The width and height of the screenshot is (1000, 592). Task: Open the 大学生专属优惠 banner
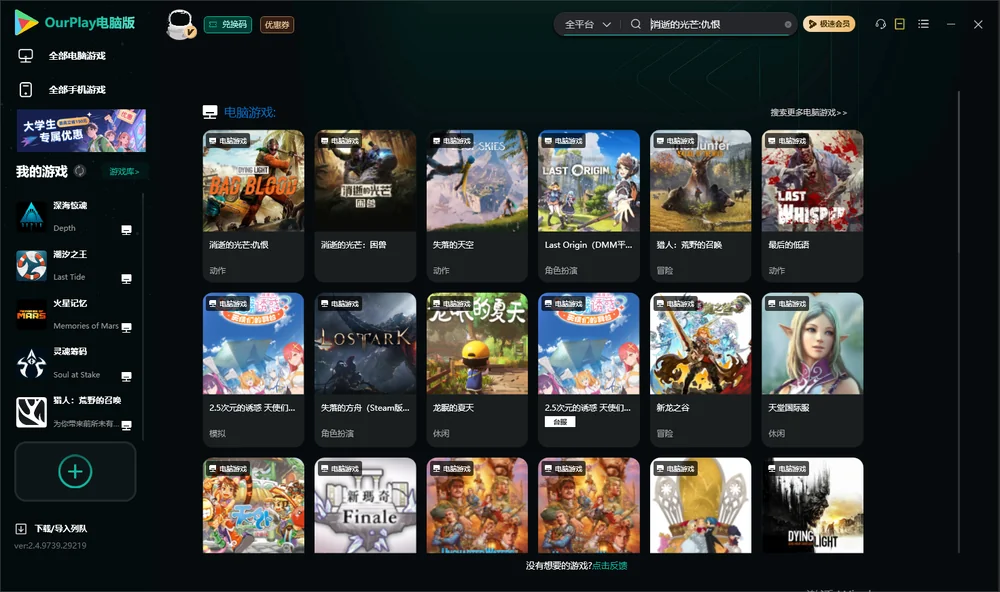click(x=81, y=130)
